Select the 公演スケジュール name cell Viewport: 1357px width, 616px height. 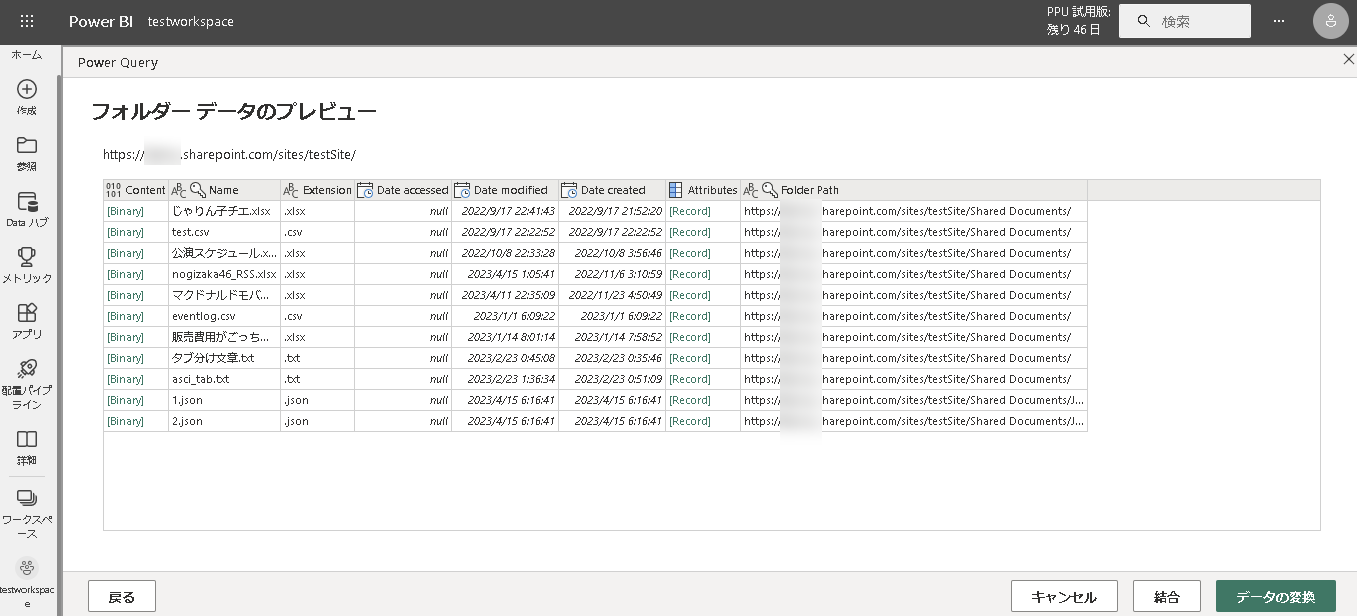coord(224,253)
